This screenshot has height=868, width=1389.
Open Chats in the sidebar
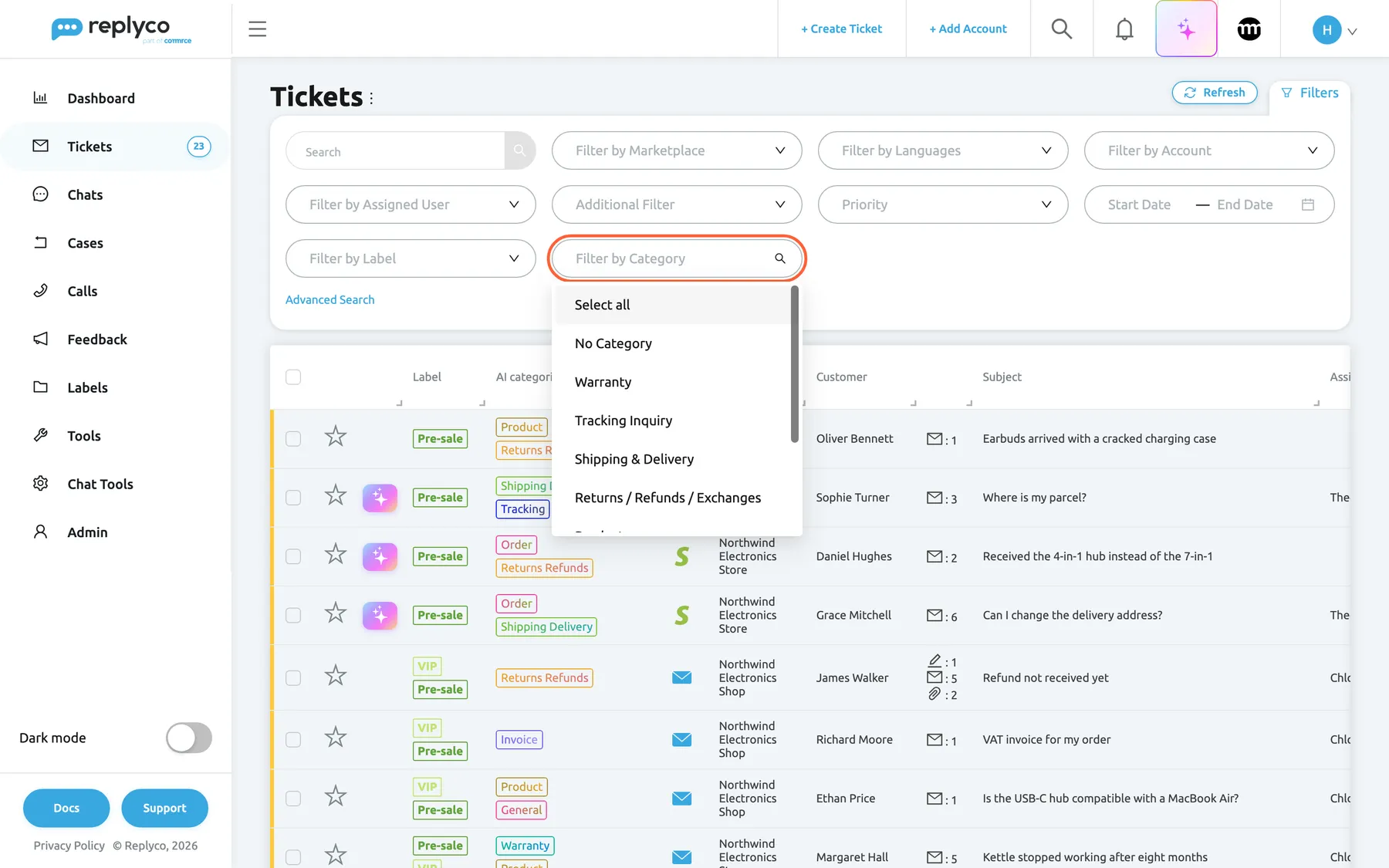point(85,194)
